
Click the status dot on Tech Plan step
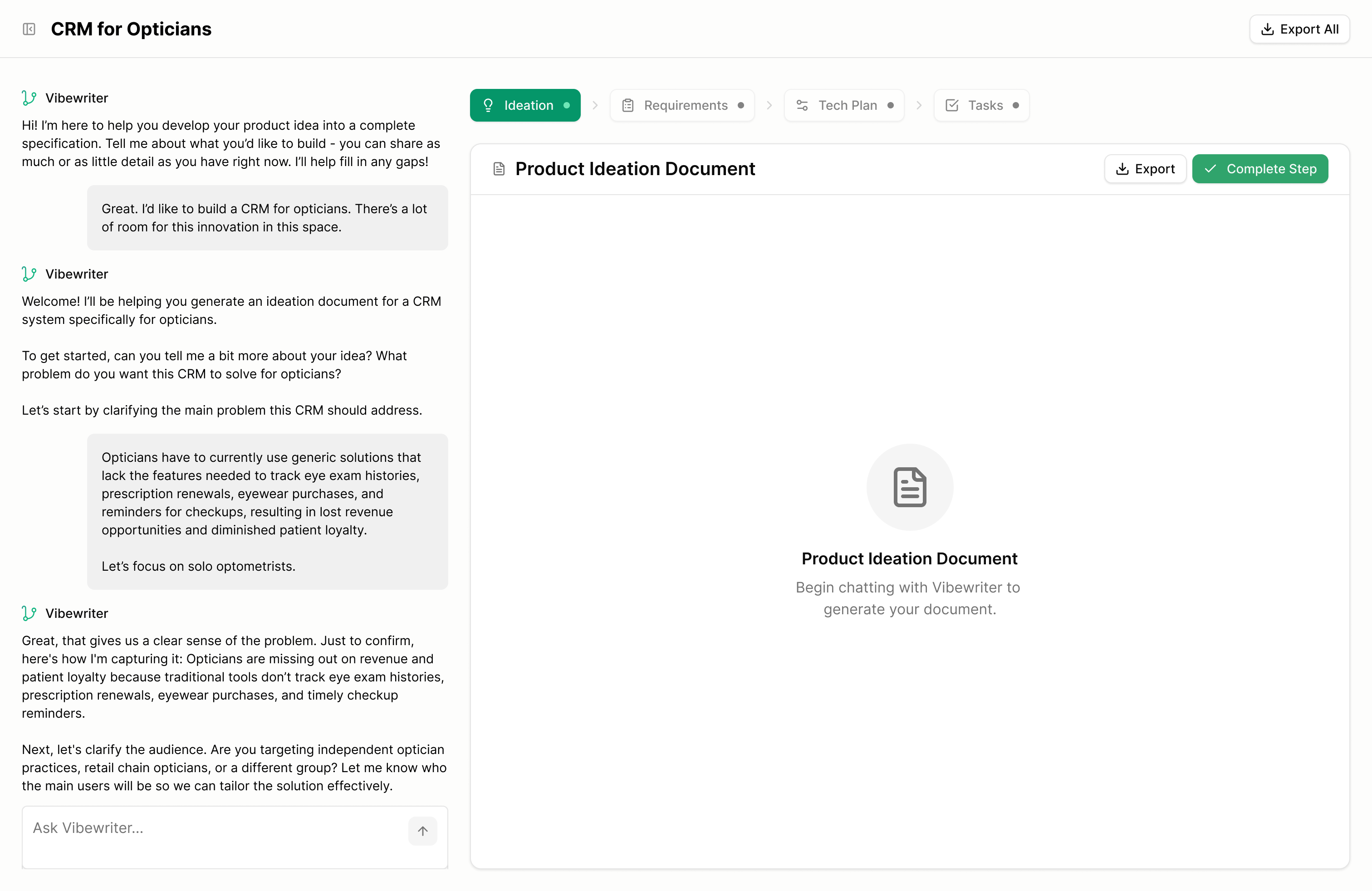click(x=890, y=105)
